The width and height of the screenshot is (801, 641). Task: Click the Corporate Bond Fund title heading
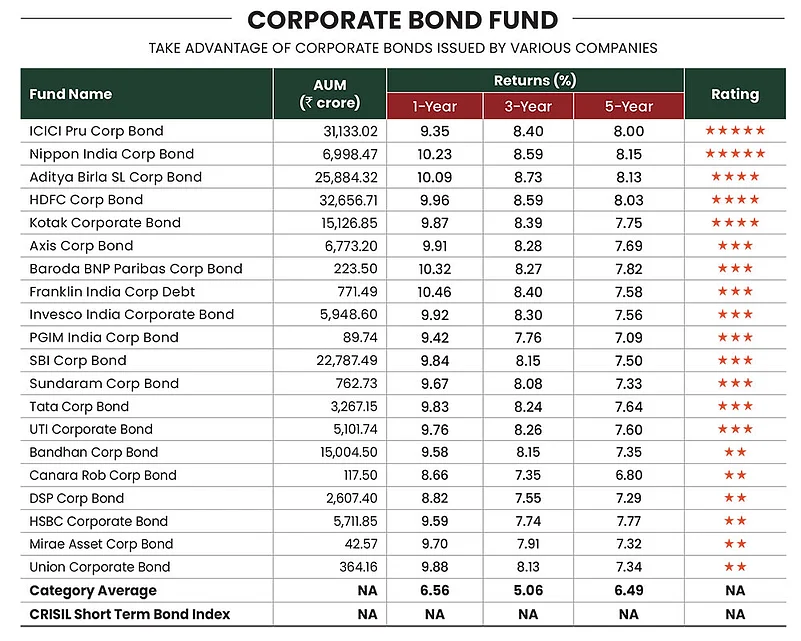[x=403, y=20]
